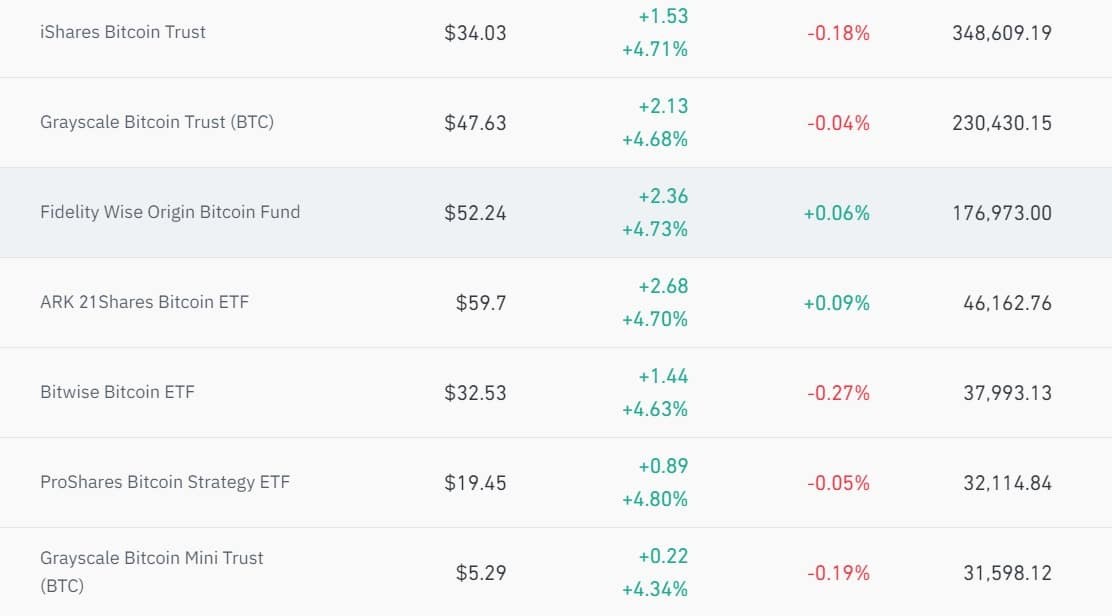Click the $47.63 price value
Image resolution: width=1112 pixels, height=616 pixels.
[x=475, y=123]
